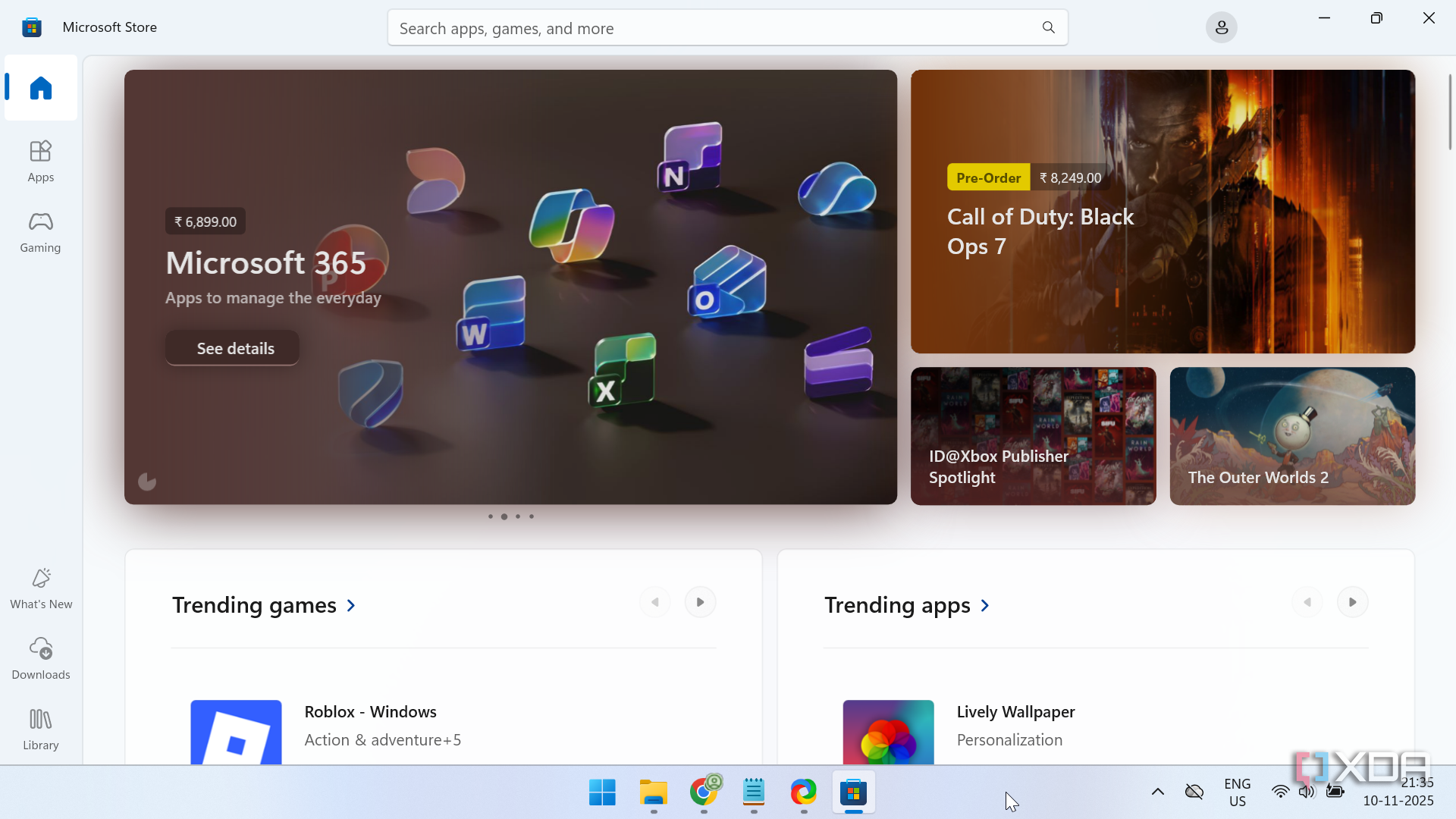
Task: Click the user profile account icon
Action: pyautogui.click(x=1221, y=28)
